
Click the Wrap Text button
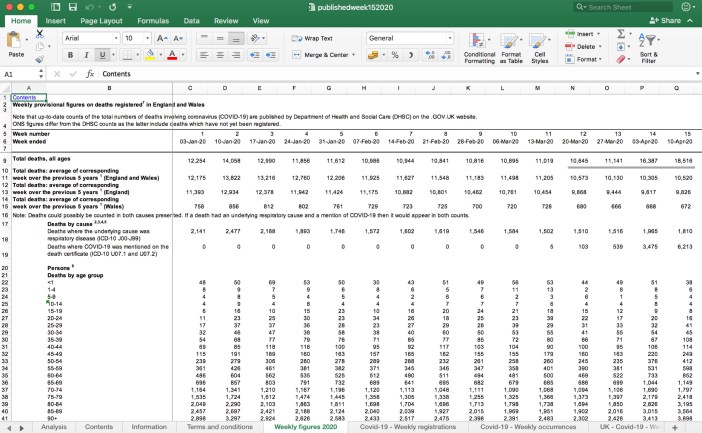pos(312,37)
